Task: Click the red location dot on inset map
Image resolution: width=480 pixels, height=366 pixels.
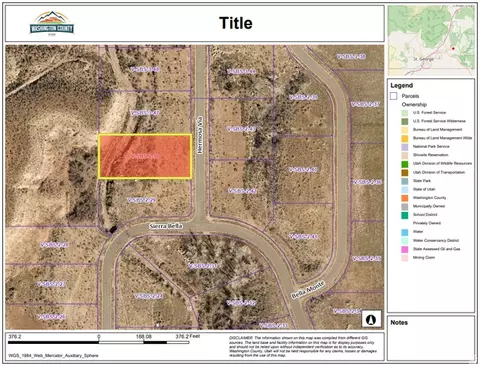Action: click(453, 49)
